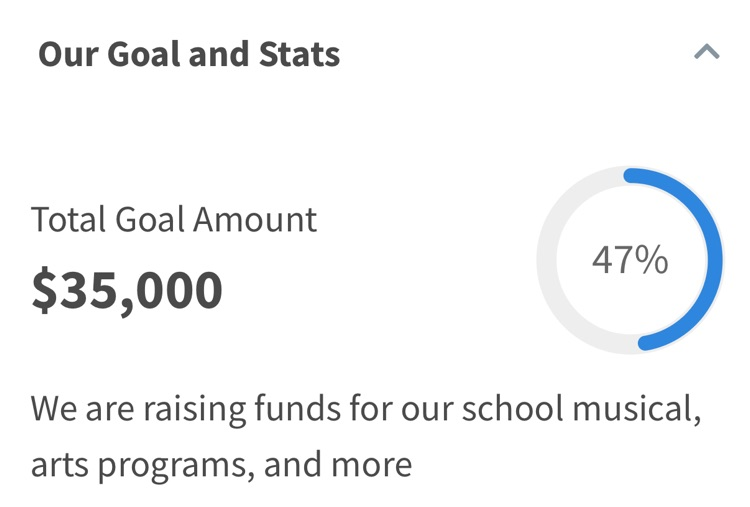Collapse the Our Goal and Stats section
Viewport: 750px width, 507px height.
click(x=706, y=52)
